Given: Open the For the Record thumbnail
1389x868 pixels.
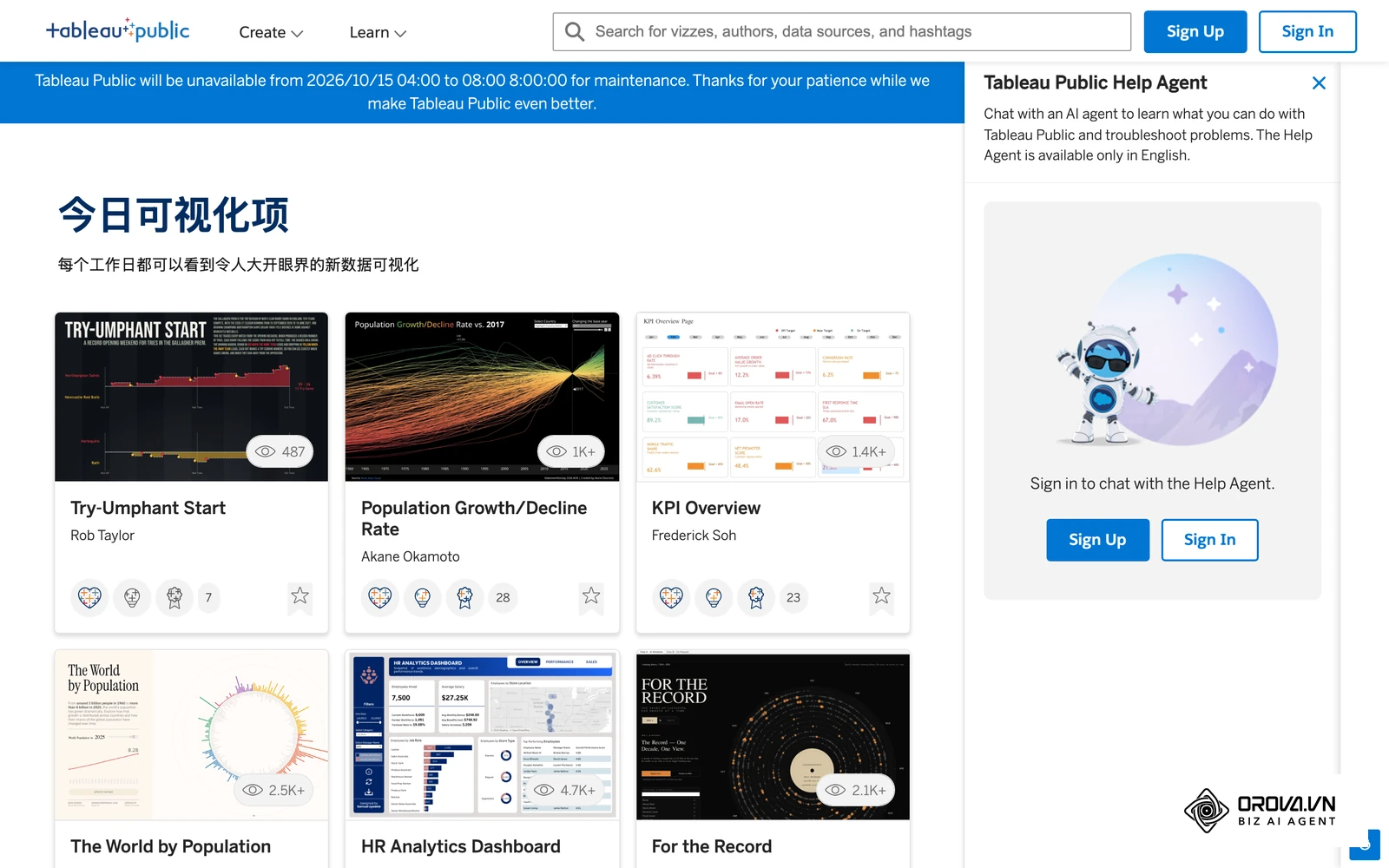Looking at the screenshot, I should [x=773, y=735].
